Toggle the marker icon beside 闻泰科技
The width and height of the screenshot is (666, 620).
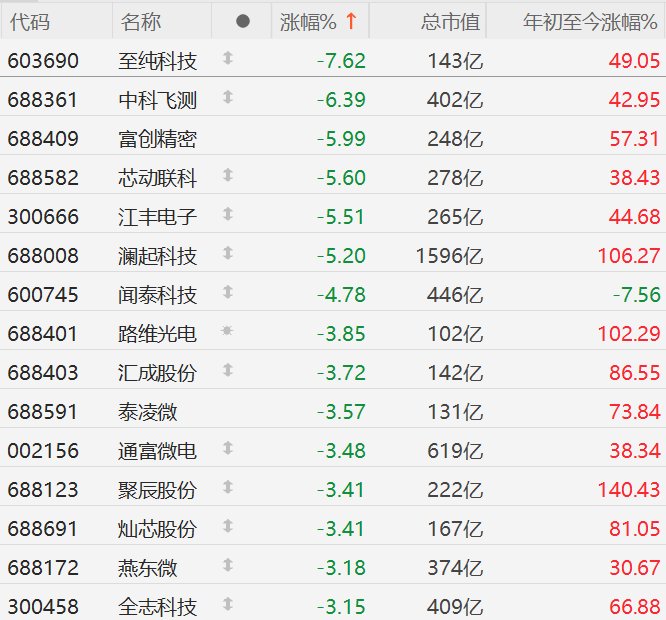click(x=228, y=293)
